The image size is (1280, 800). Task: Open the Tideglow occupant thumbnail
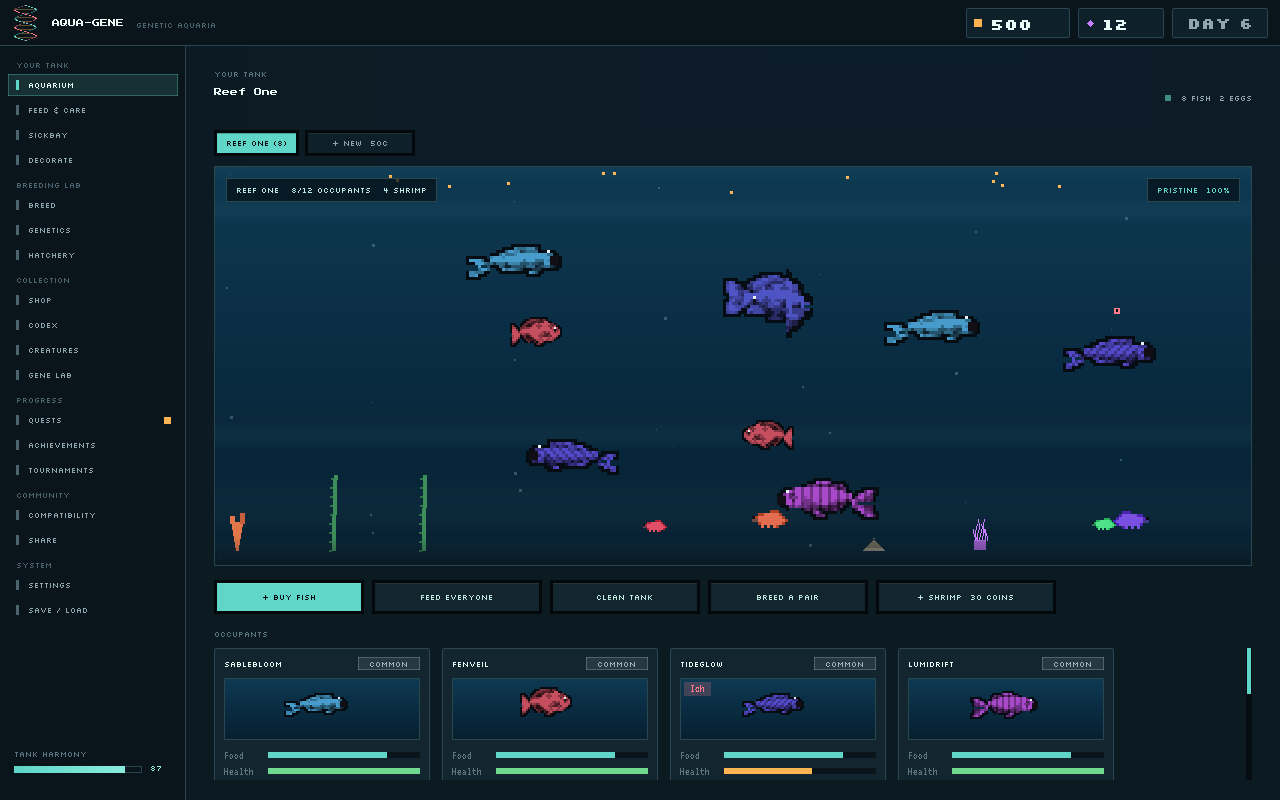(778, 709)
